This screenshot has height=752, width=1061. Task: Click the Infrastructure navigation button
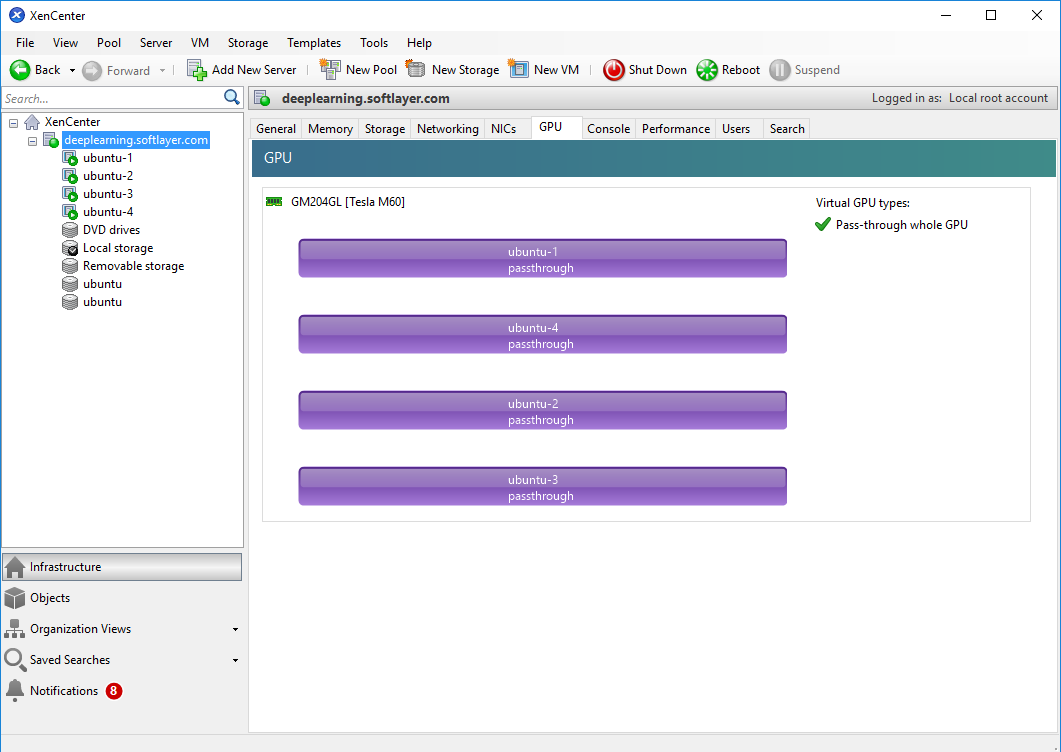[122, 567]
